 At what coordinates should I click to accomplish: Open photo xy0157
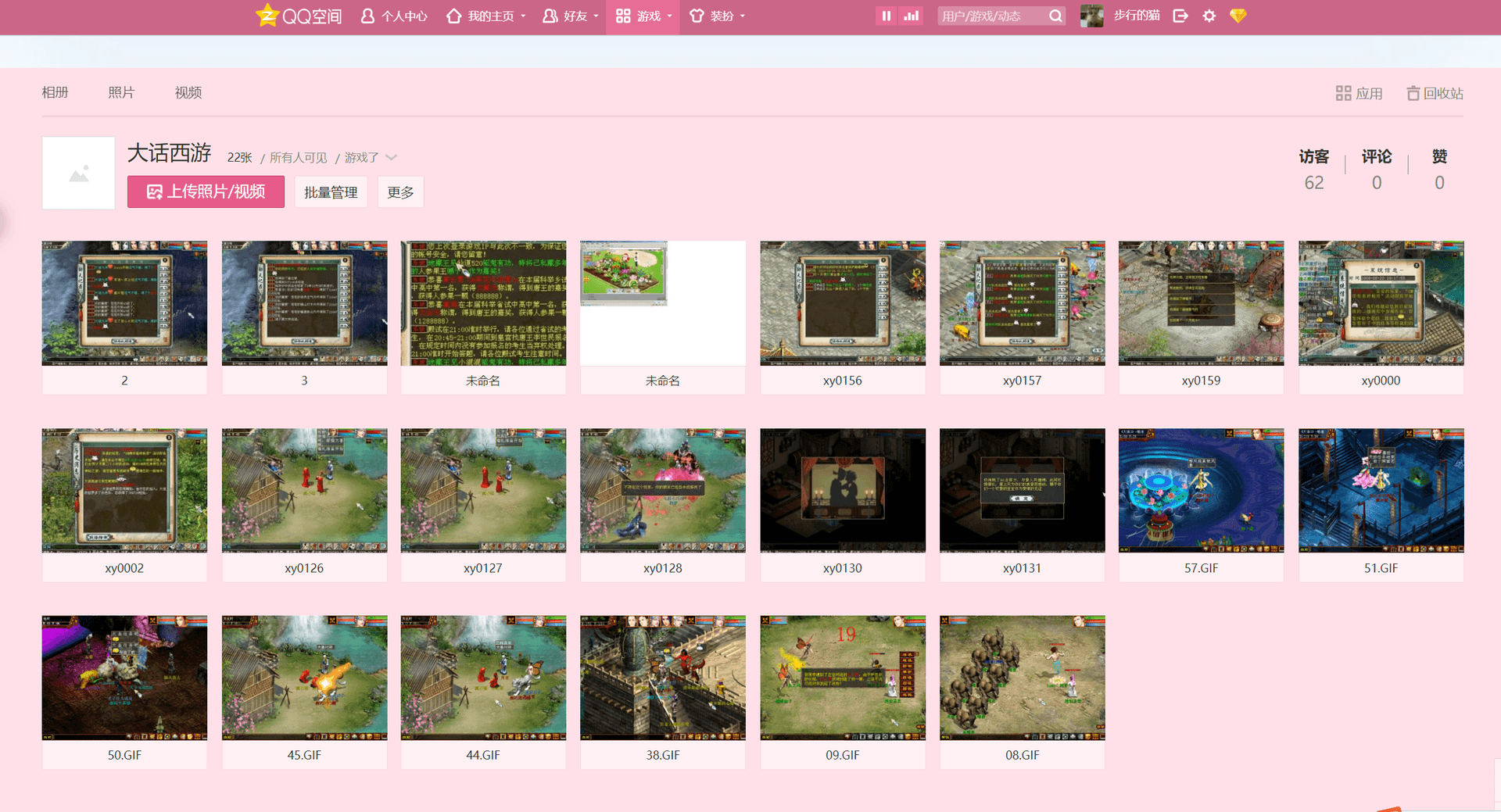pos(1023,303)
